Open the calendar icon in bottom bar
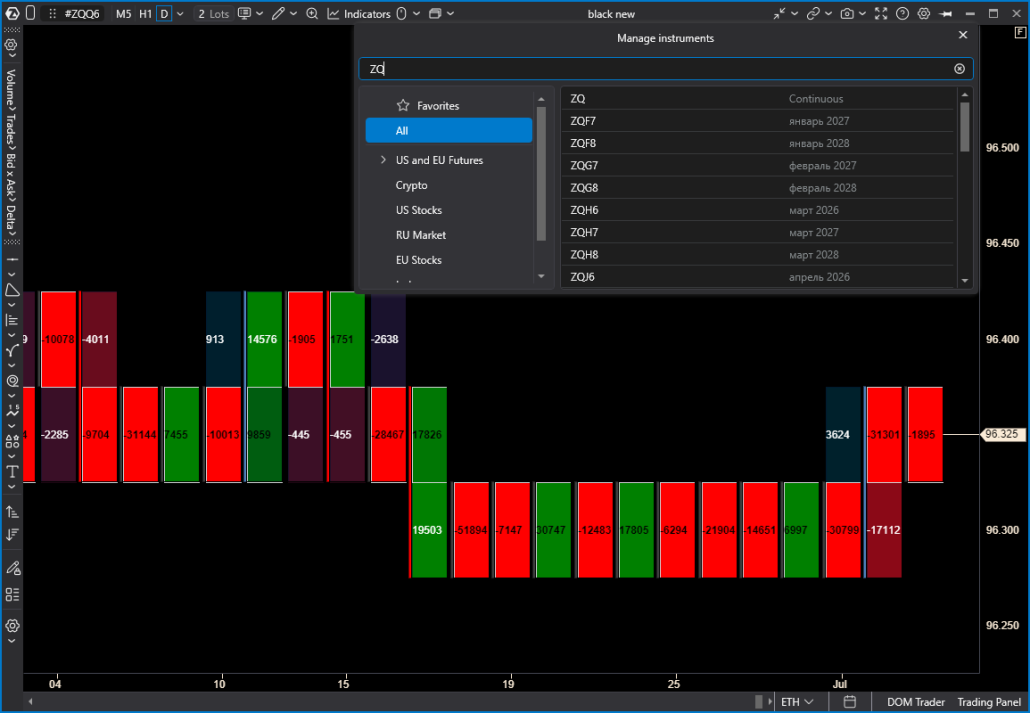The width and height of the screenshot is (1030, 713). coord(849,702)
